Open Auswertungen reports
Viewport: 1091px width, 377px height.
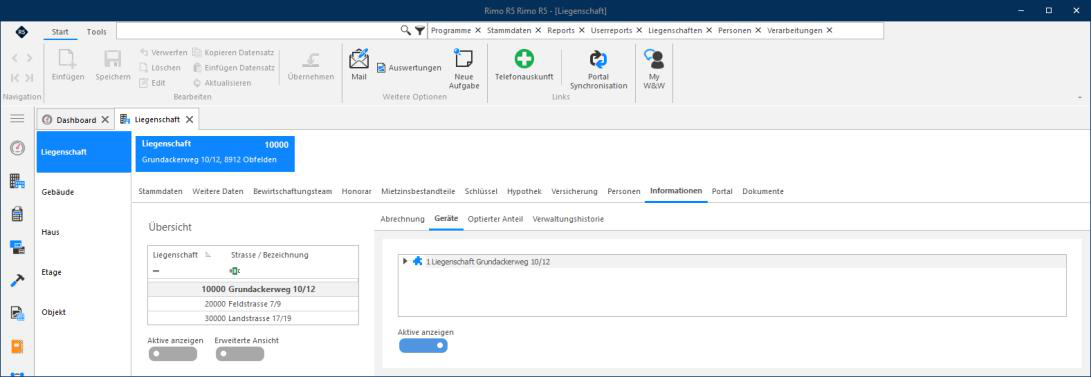click(x=410, y=68)
